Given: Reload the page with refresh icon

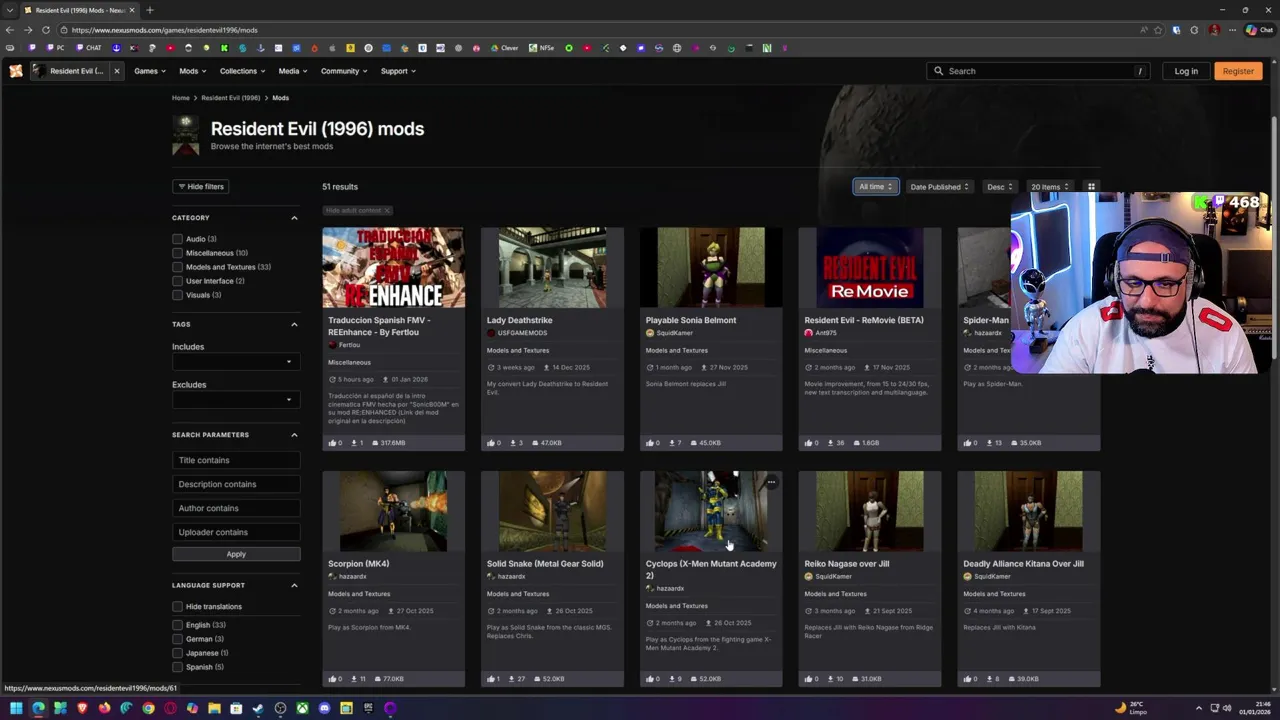Looking at the screenshot, I should pos(46,30).
